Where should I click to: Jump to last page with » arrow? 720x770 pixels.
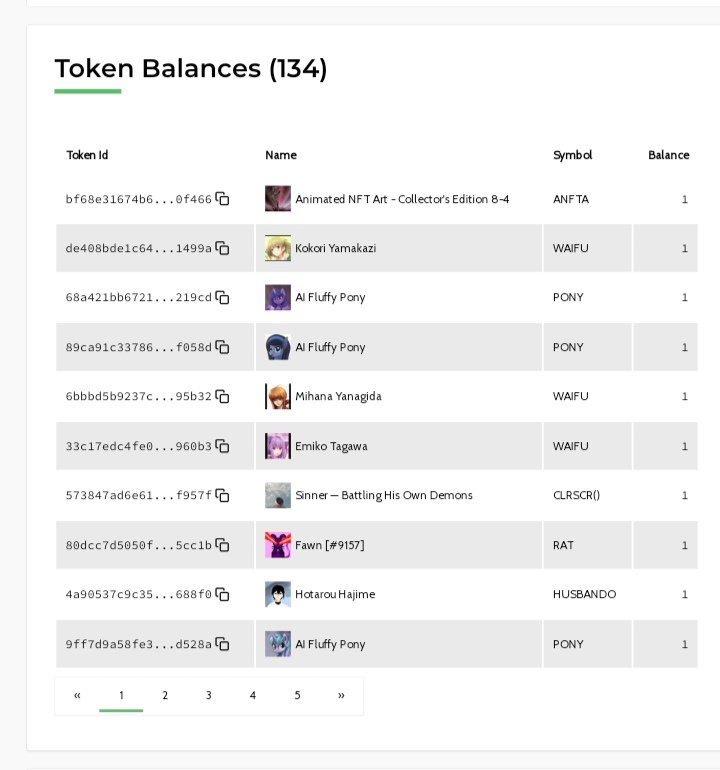341,695
